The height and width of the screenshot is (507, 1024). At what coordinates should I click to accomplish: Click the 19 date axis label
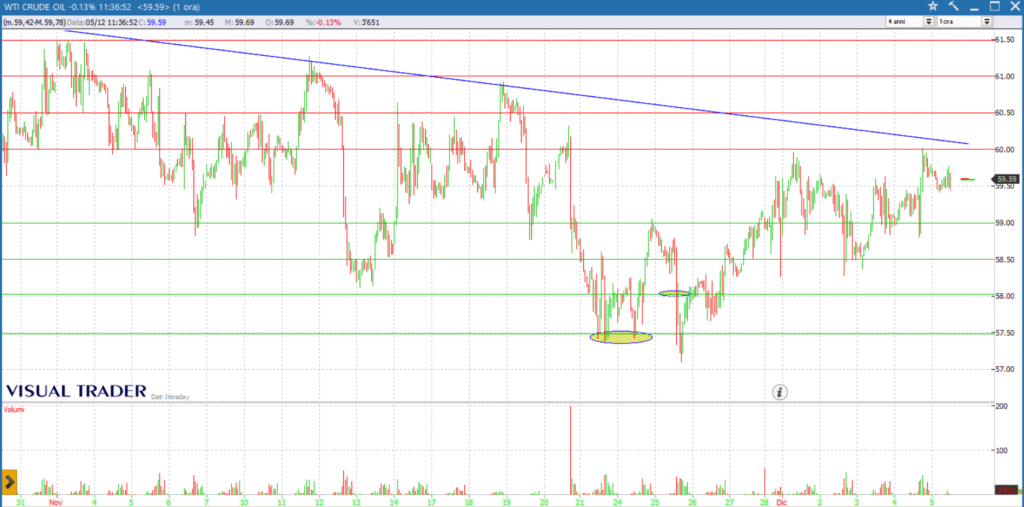[507, 502]
